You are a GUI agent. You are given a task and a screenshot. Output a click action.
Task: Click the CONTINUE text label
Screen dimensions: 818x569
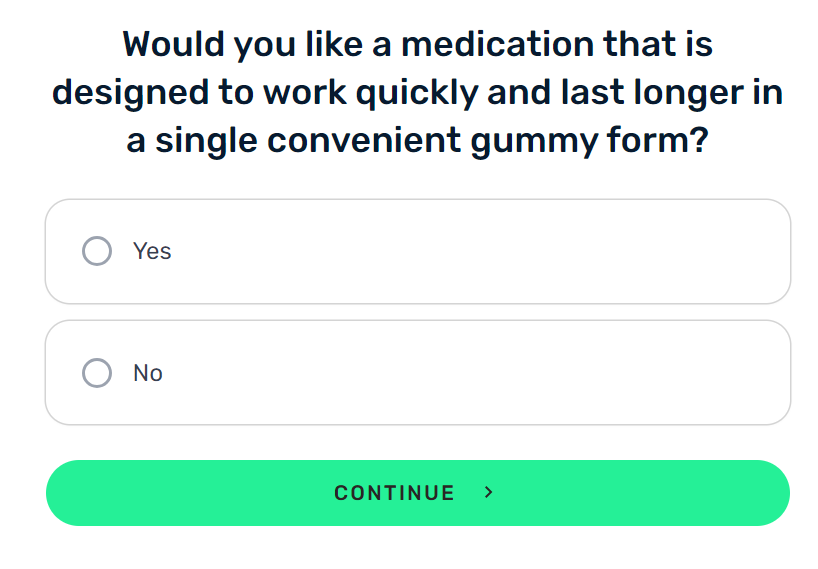pyautogui.click(x=394, y=493)
